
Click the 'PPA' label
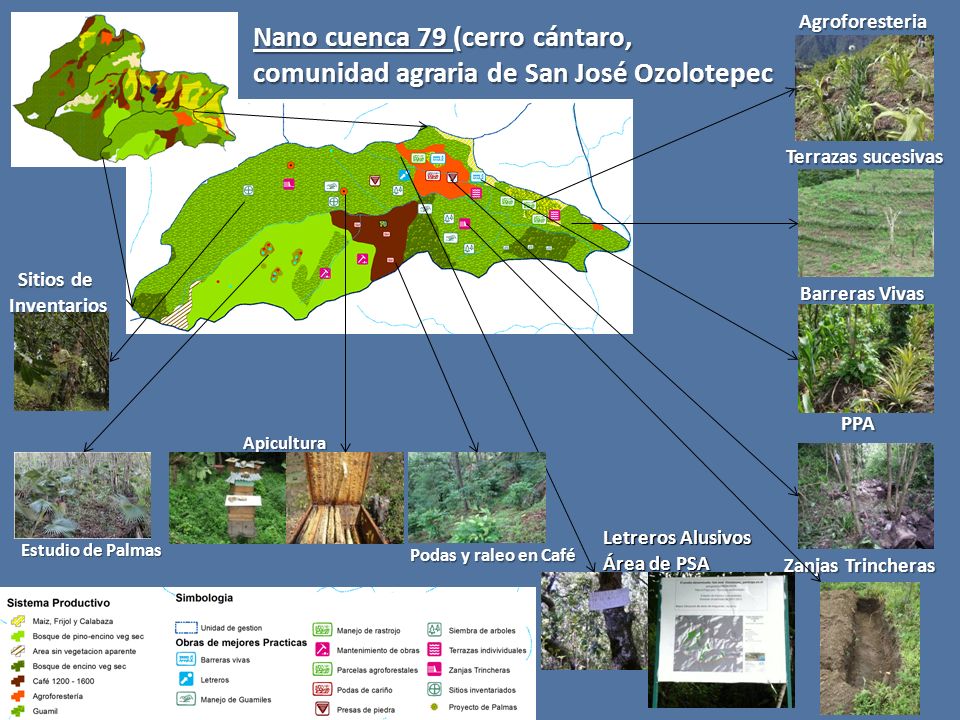[x=858, y=424]
